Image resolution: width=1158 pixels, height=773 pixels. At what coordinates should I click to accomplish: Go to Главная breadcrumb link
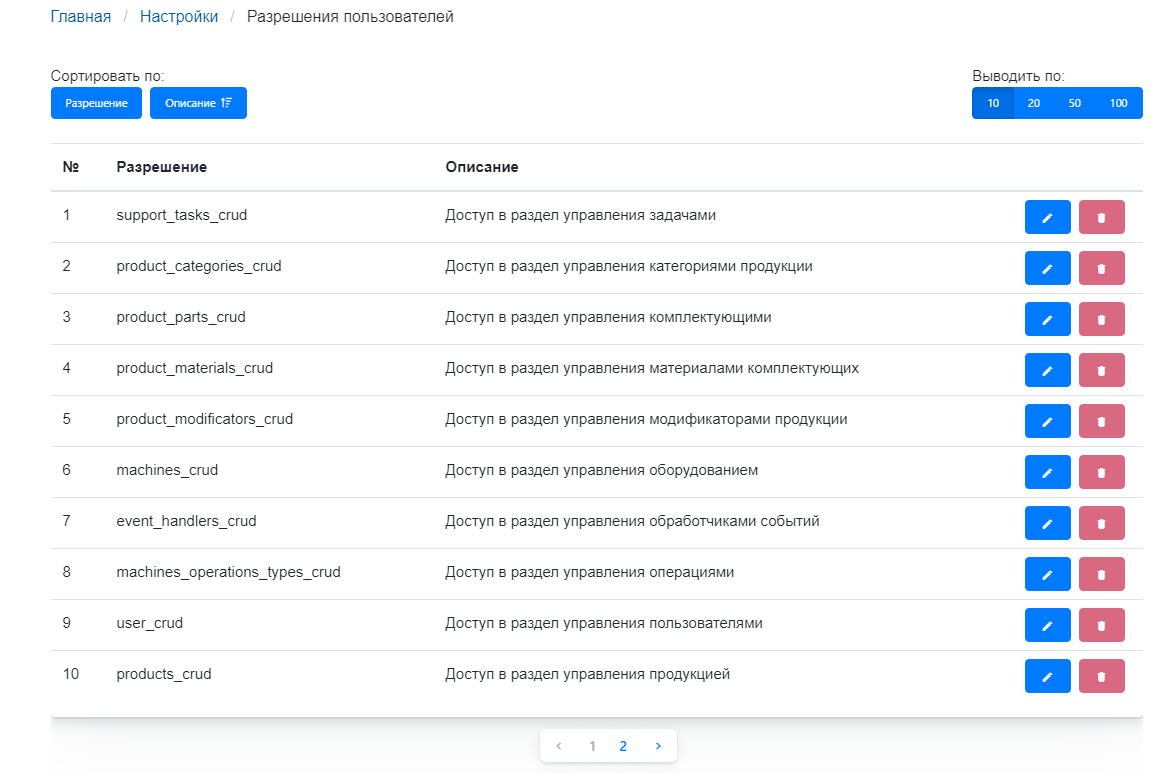(x=80, y=17)
